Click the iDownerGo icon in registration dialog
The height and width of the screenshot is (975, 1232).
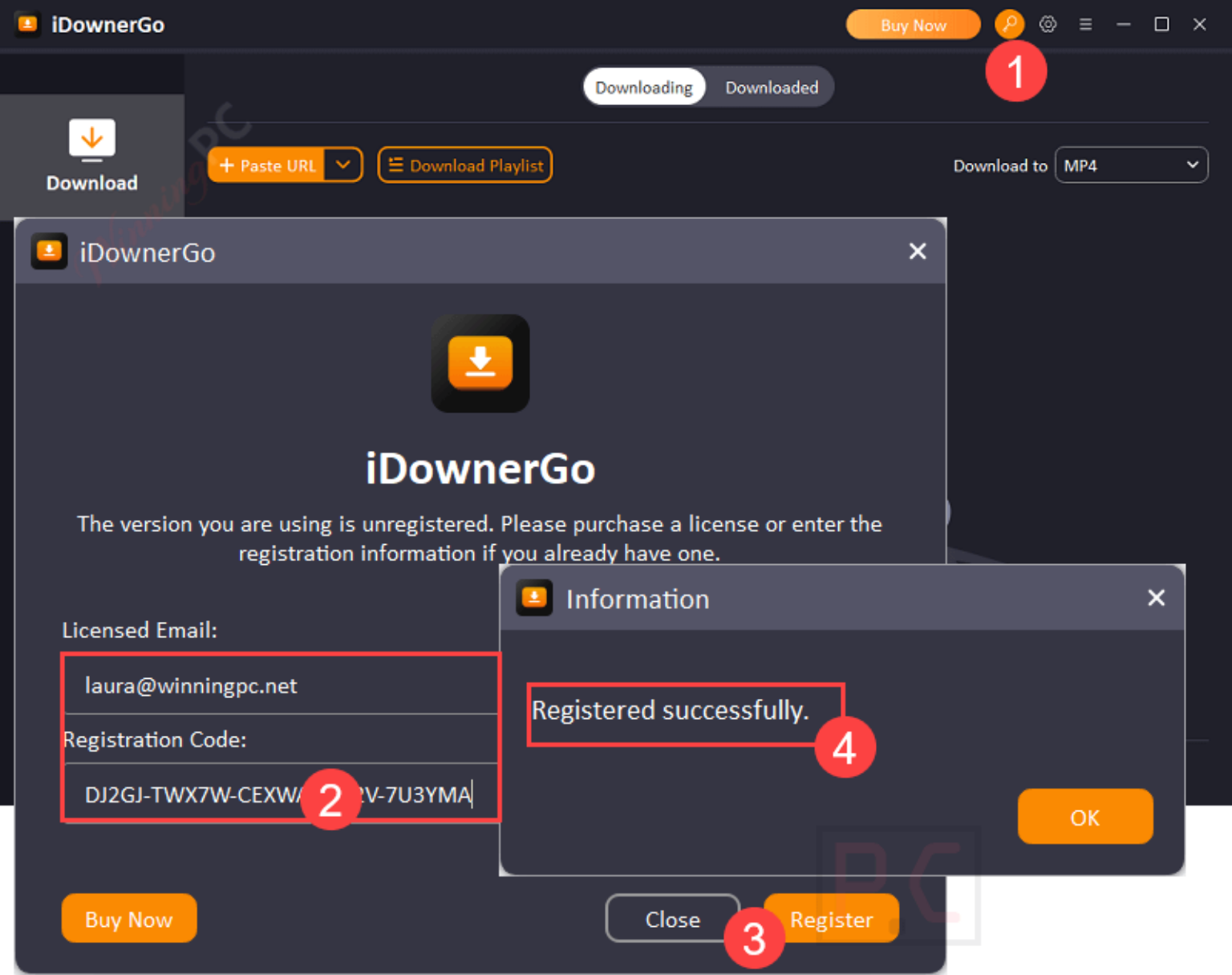tap(49, 251)
